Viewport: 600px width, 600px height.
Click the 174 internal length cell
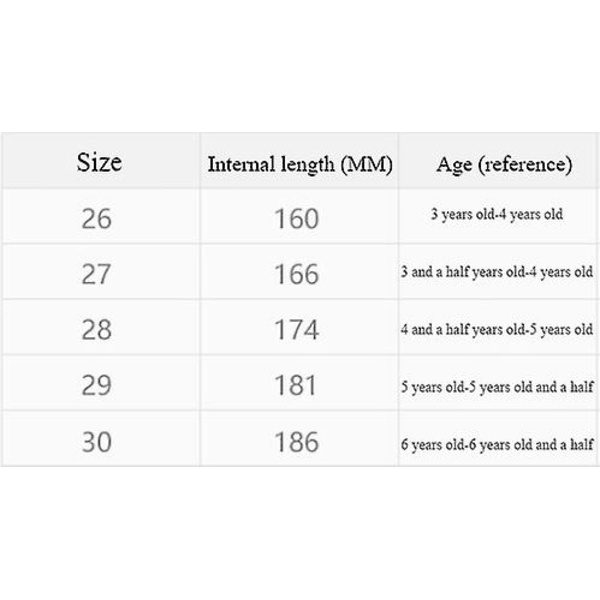pos(299,328)
